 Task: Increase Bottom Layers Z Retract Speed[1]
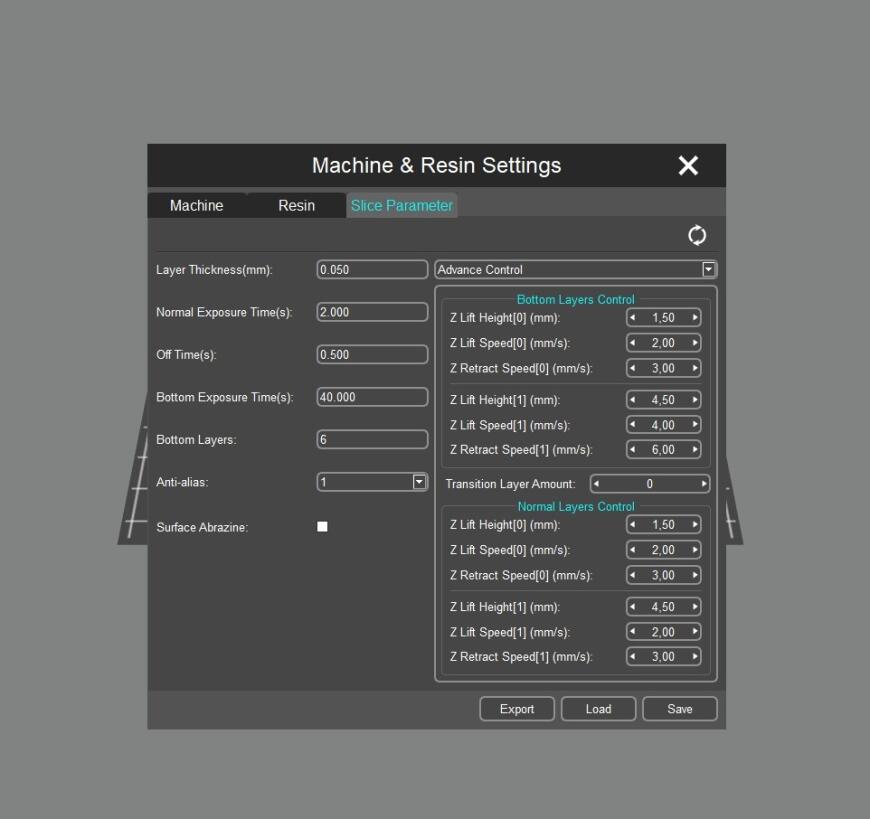point(695,449)
